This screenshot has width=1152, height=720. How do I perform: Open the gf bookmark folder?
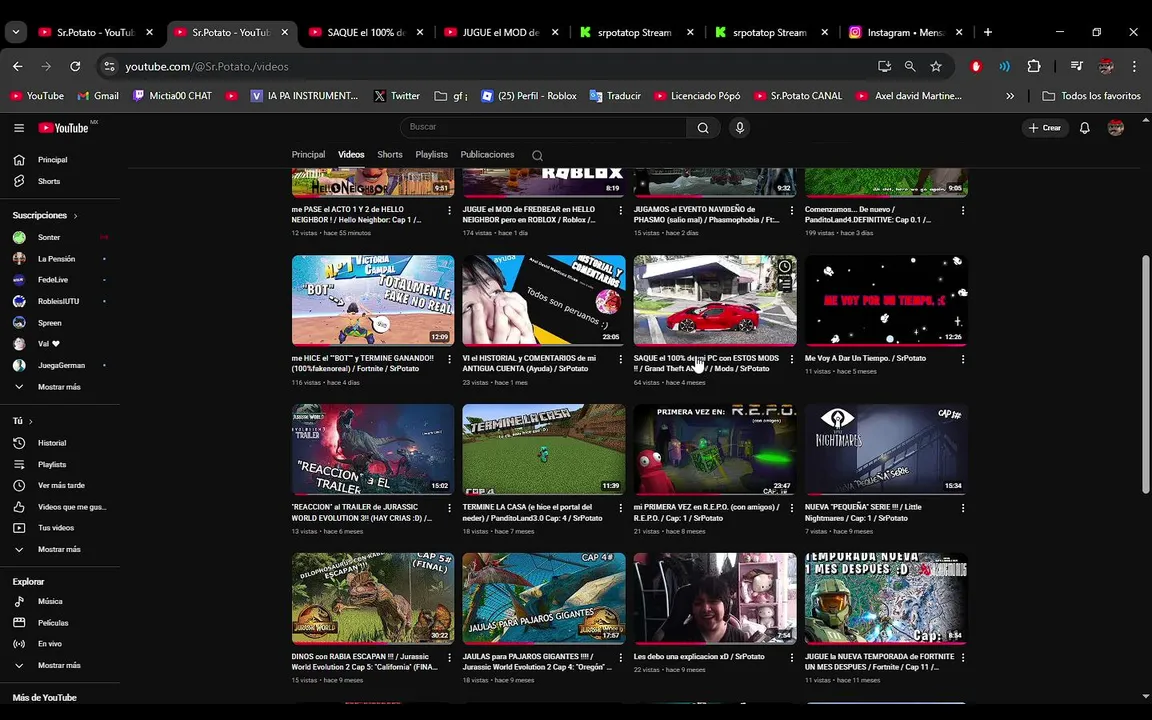(x=451, y=96)
